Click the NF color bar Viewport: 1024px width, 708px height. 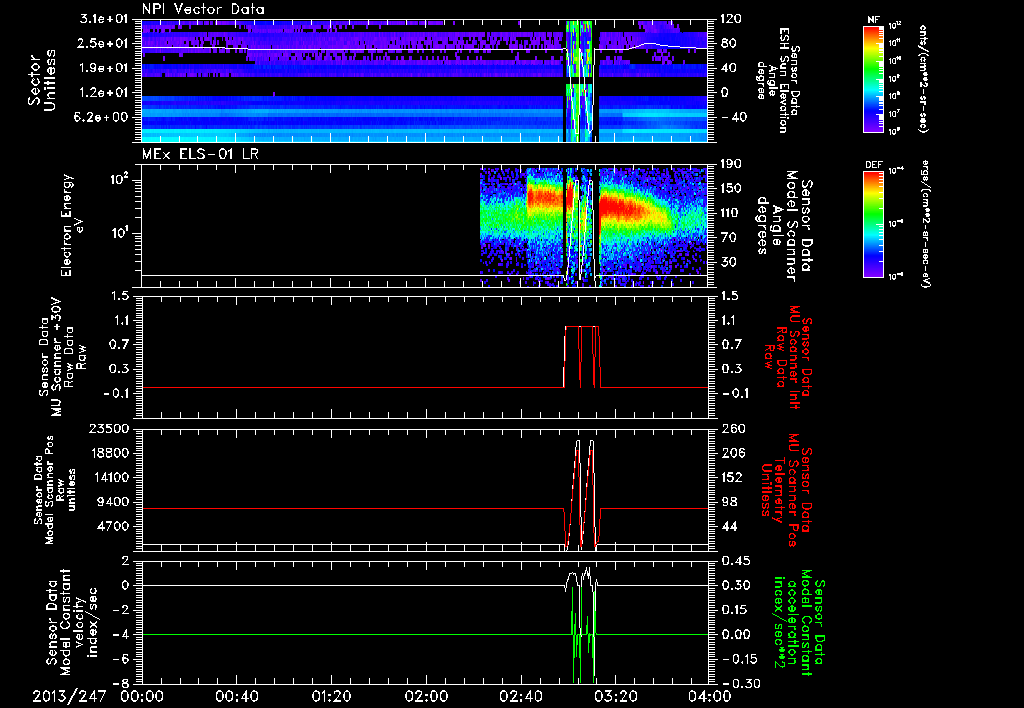coord(873,78)
